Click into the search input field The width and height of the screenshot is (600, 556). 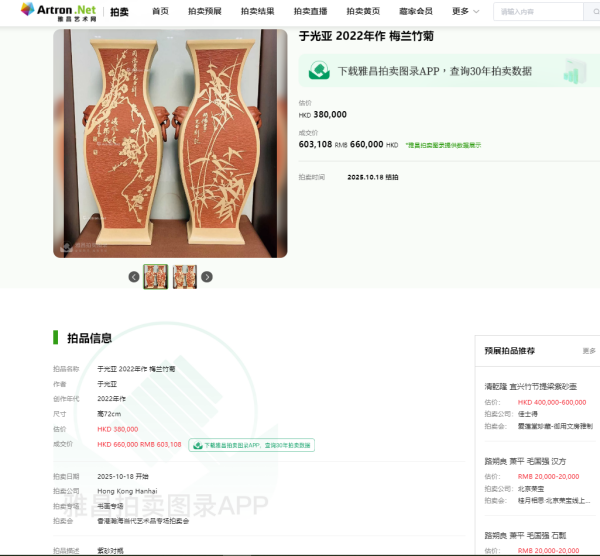coord(538,11)
